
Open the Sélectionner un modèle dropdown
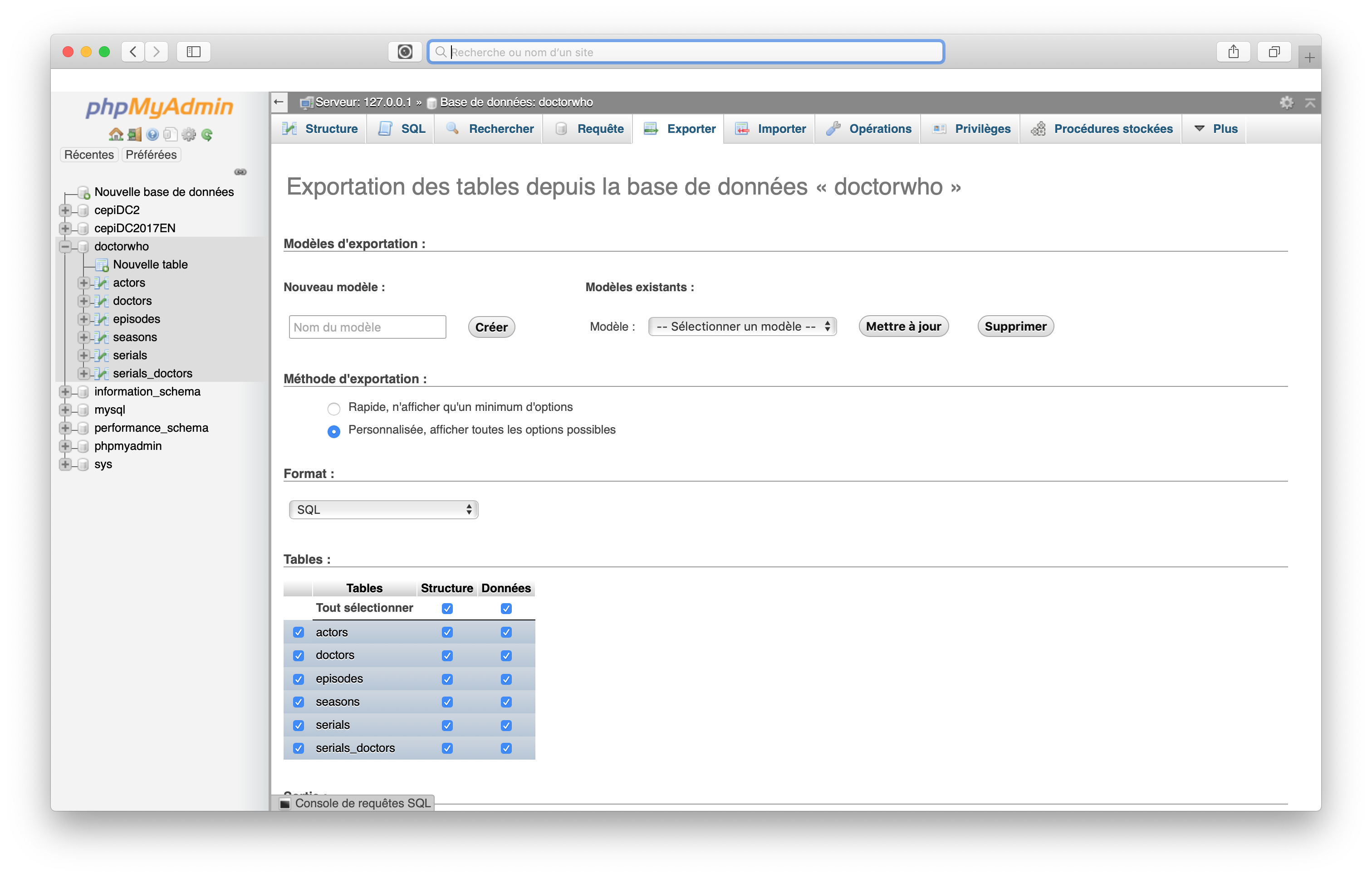pyautogui.click(x=742, y=327)
